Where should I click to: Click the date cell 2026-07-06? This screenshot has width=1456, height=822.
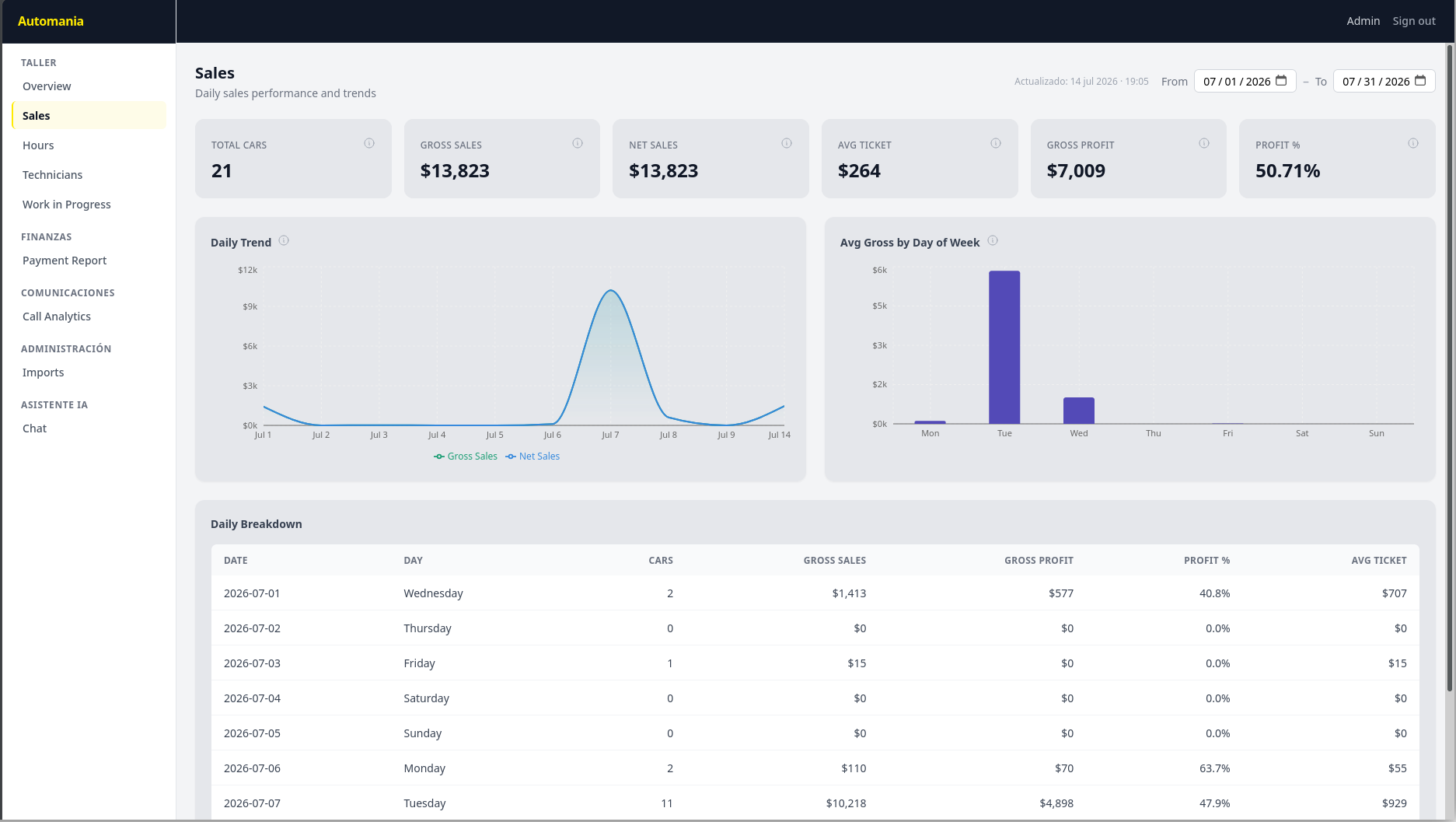point(252,768)
